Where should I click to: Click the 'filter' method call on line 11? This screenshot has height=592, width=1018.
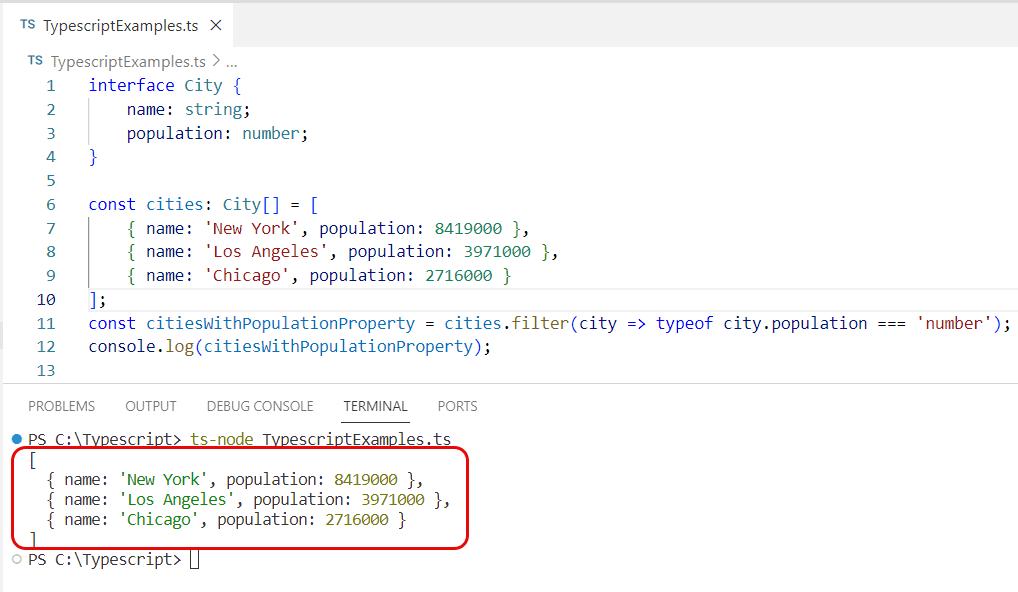pos(540,323)
